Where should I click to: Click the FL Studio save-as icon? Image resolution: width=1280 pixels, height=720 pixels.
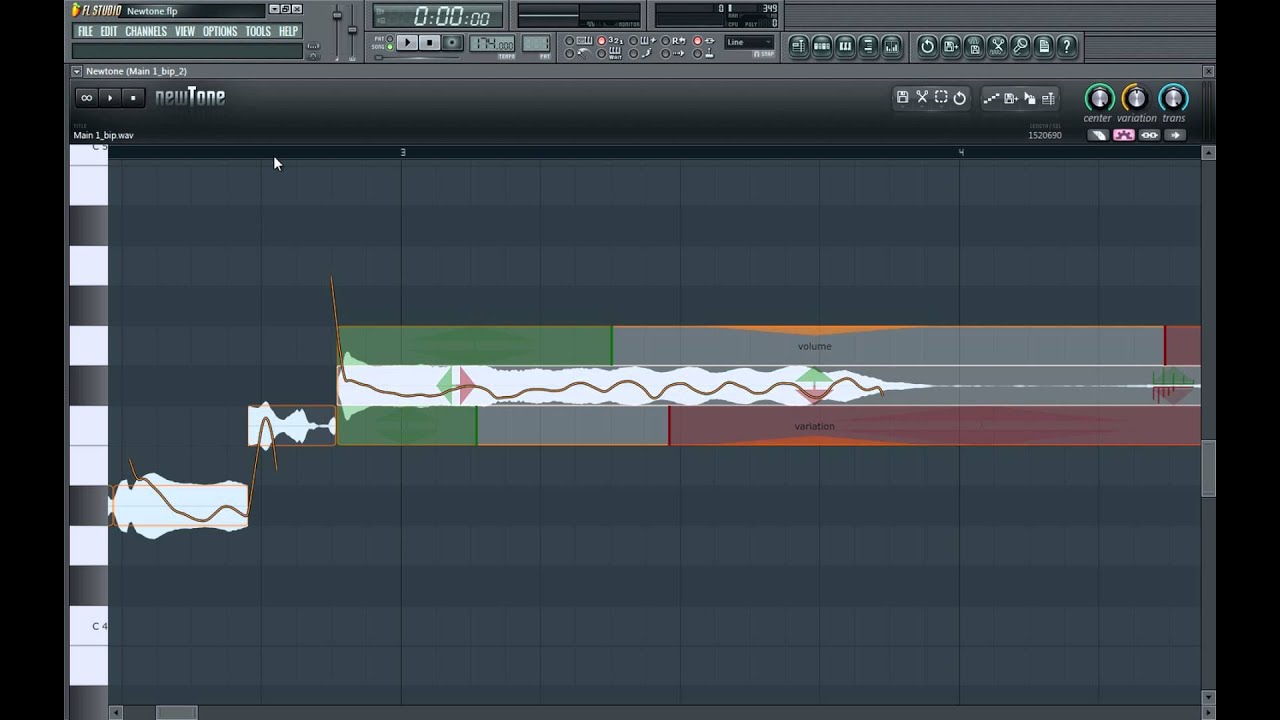pyautogui.click(x=950, y=45)
